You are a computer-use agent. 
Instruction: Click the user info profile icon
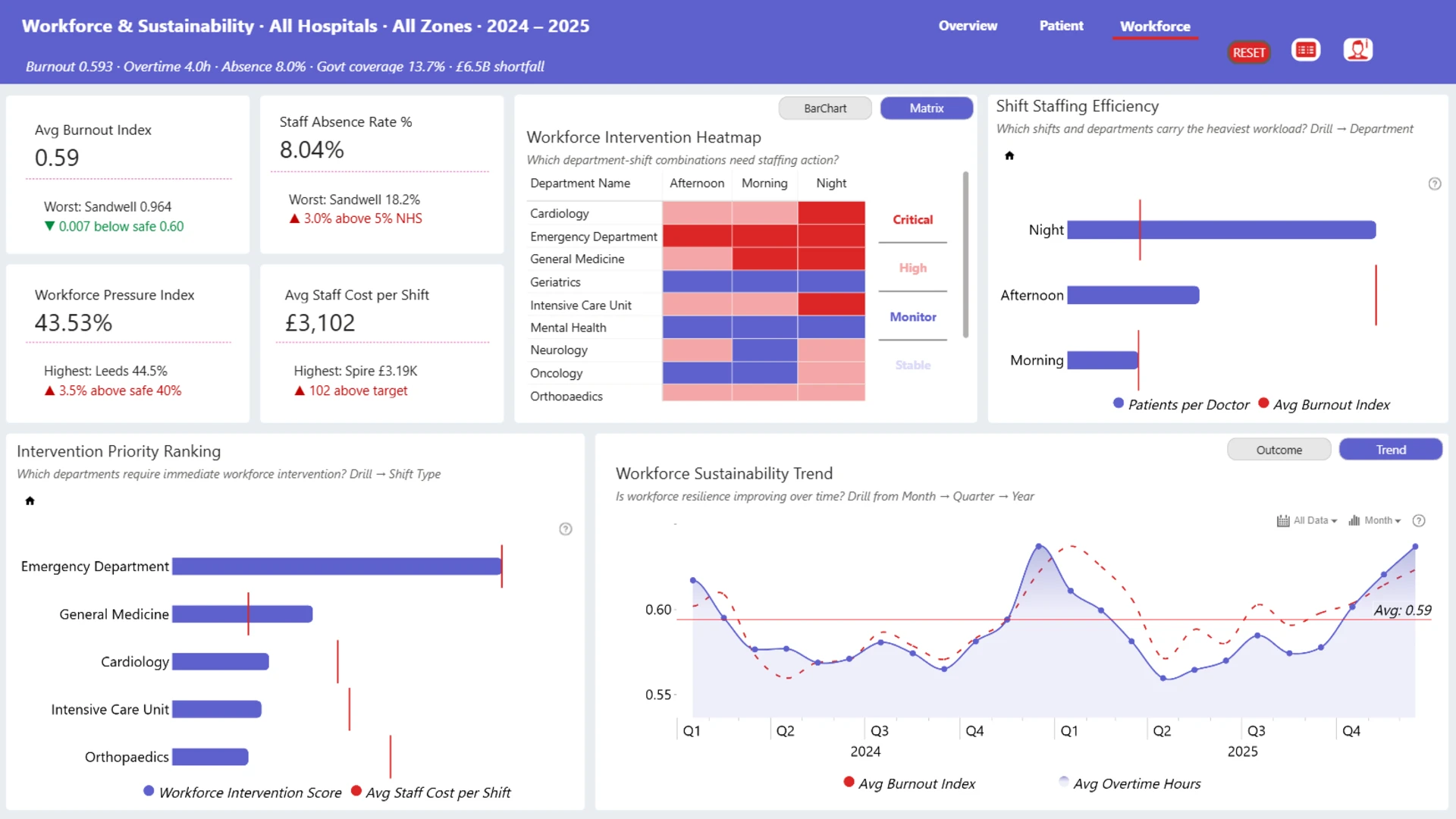[1357, 50]
